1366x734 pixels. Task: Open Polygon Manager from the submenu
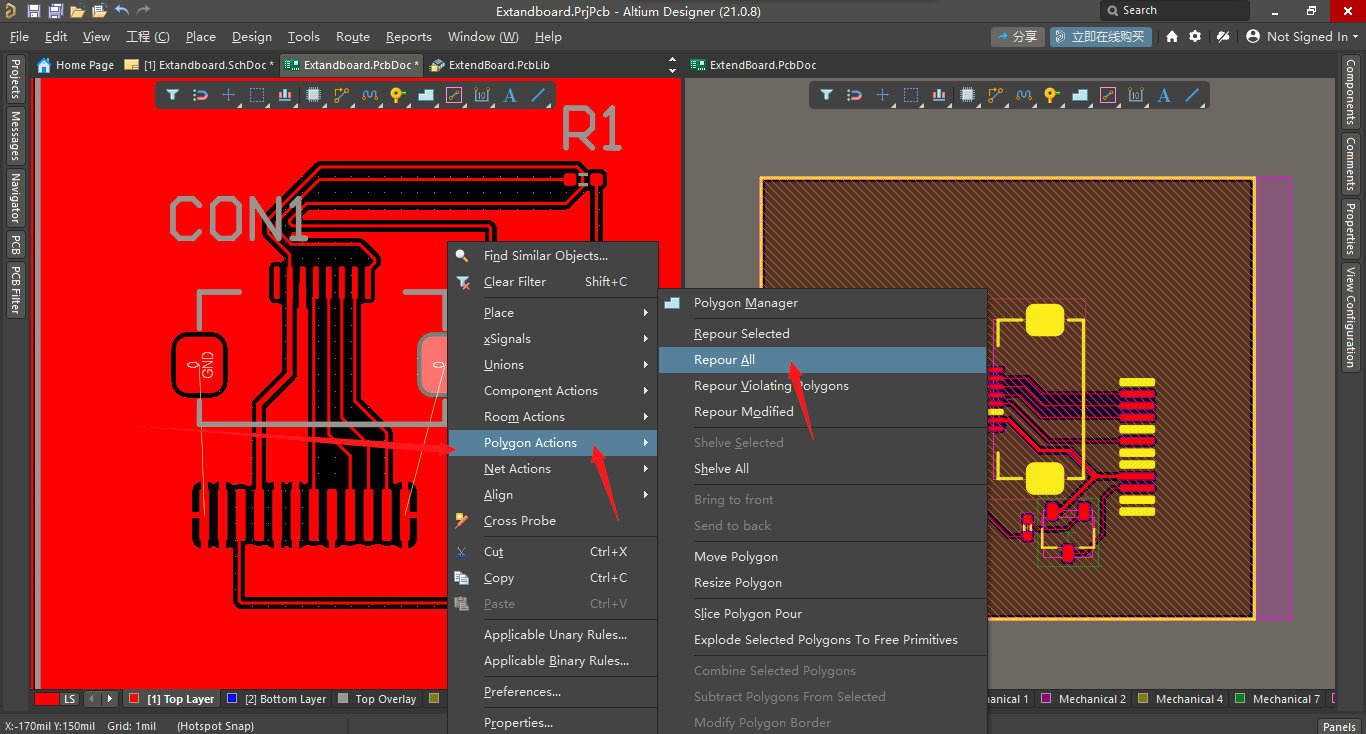822,302
